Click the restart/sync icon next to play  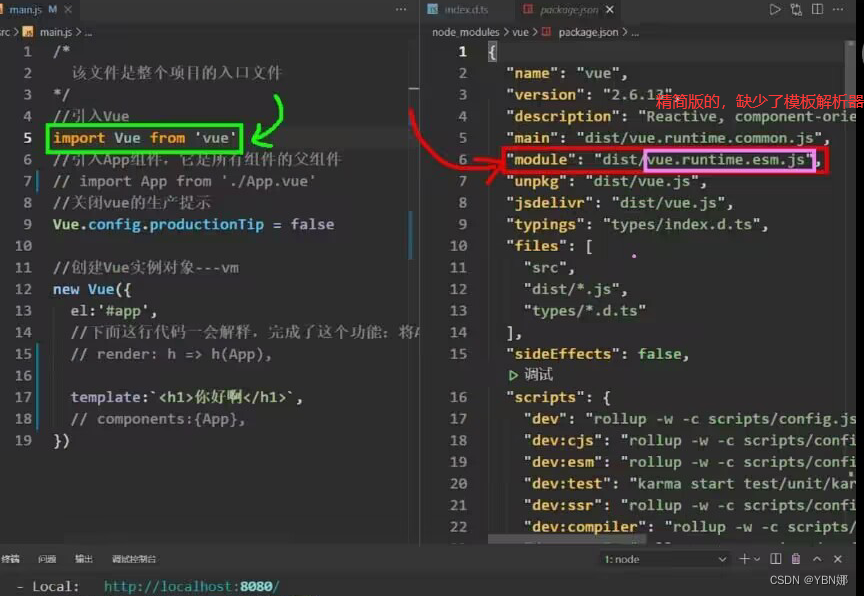pyautogui.click(x=796, y=8)
